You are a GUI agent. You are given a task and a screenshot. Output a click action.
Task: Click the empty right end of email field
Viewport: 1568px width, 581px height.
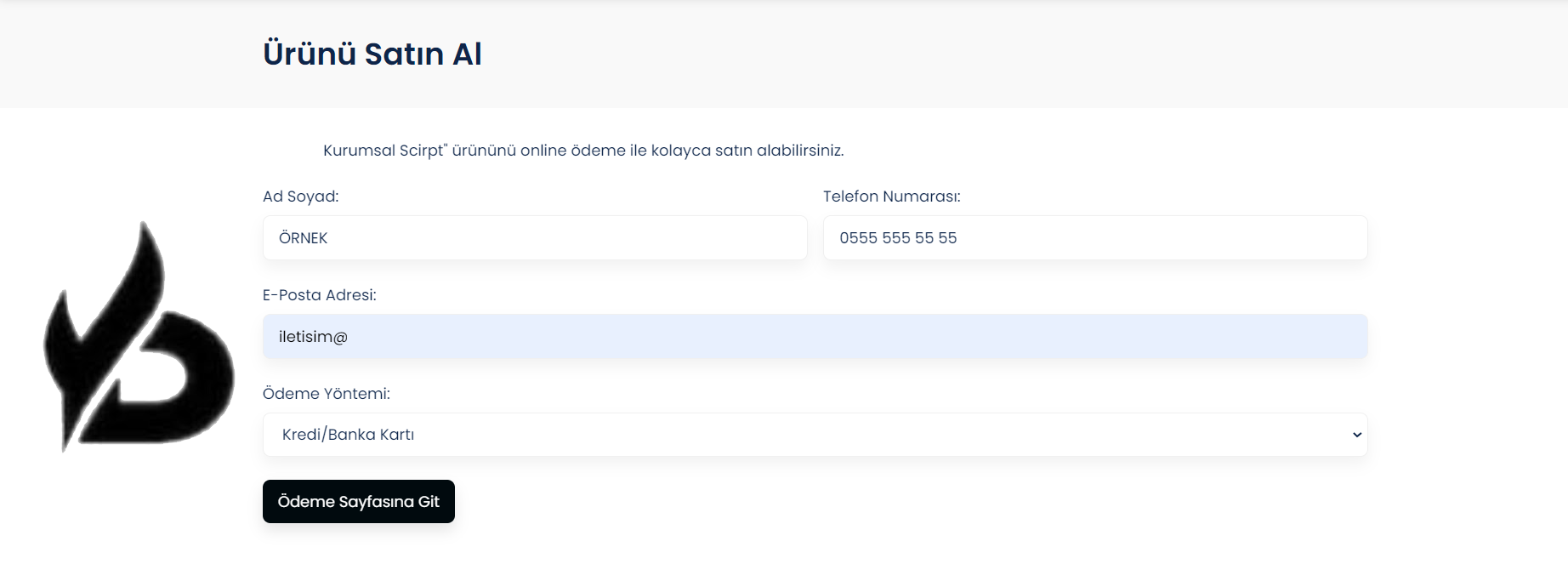tap(1275, 337)
